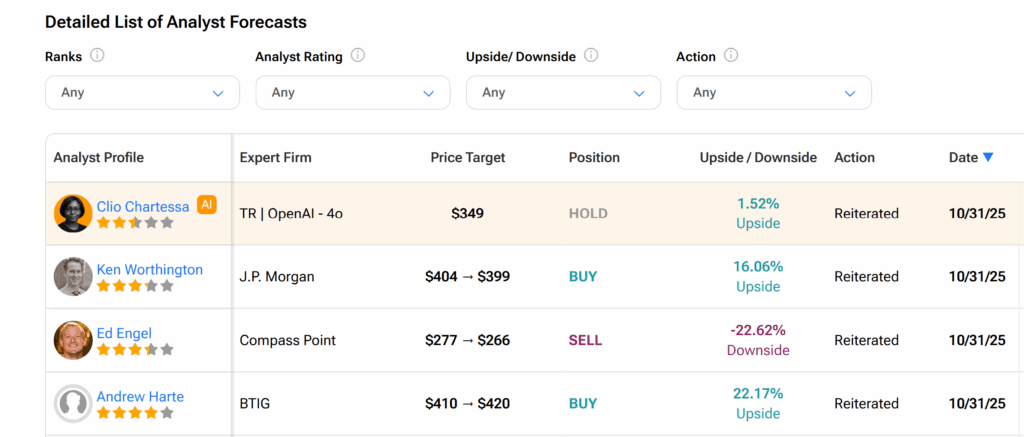Click Reiterated in the Ed Engel row

(867, 340)
